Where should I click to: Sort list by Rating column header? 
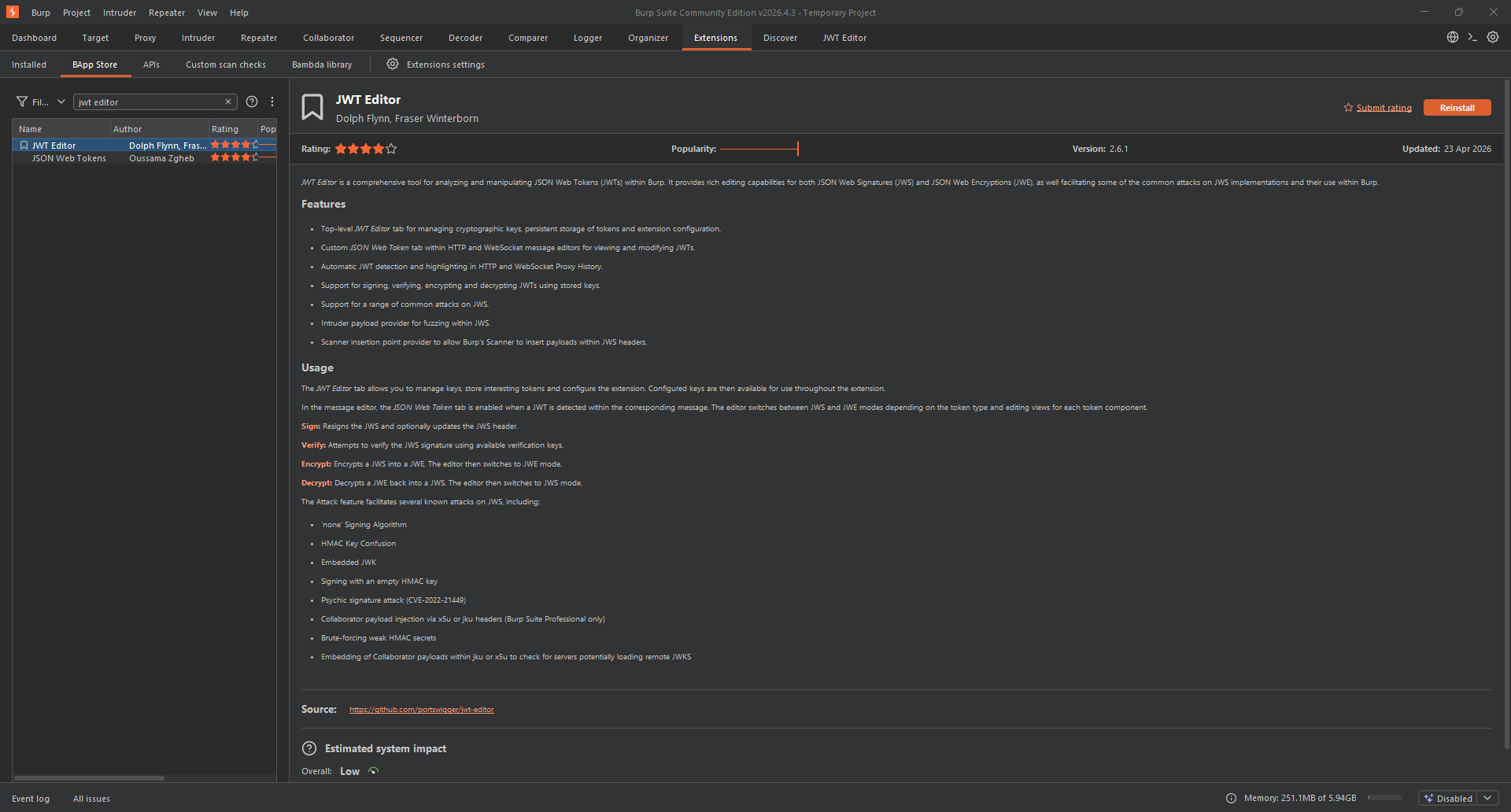pyautogui.click(x=233, y=129)
